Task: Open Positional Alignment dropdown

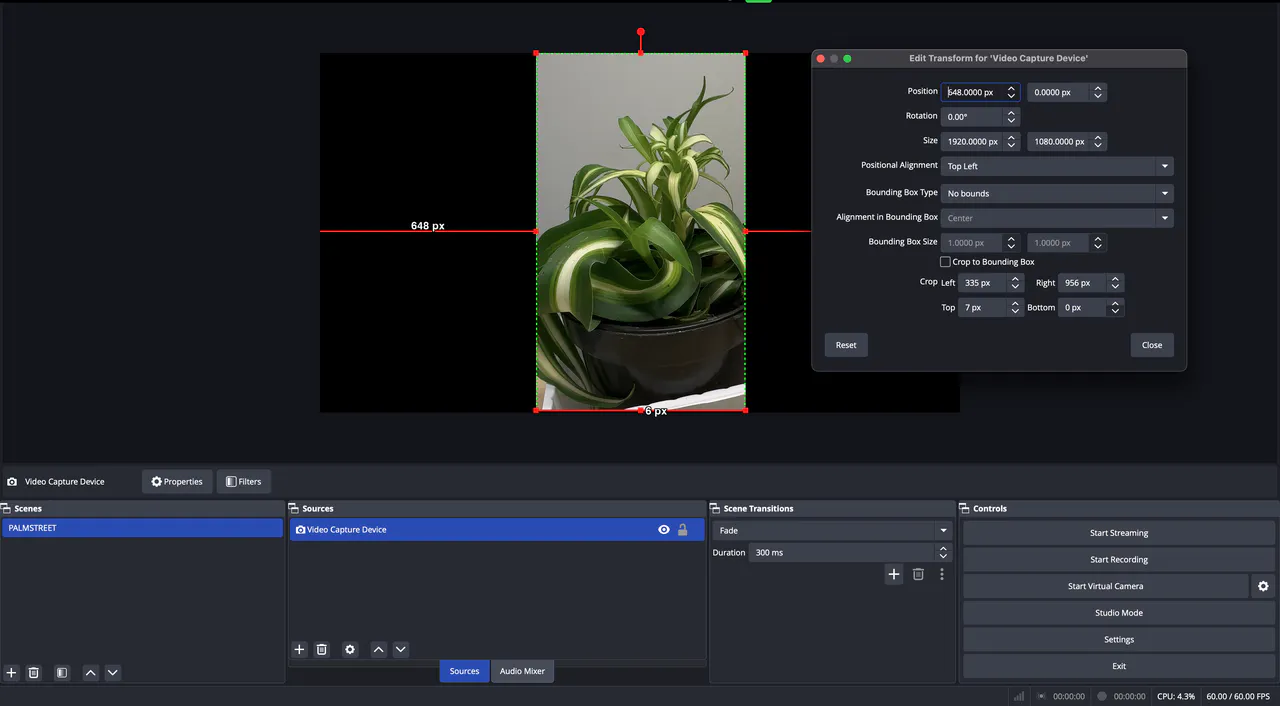Action: 1056,166
